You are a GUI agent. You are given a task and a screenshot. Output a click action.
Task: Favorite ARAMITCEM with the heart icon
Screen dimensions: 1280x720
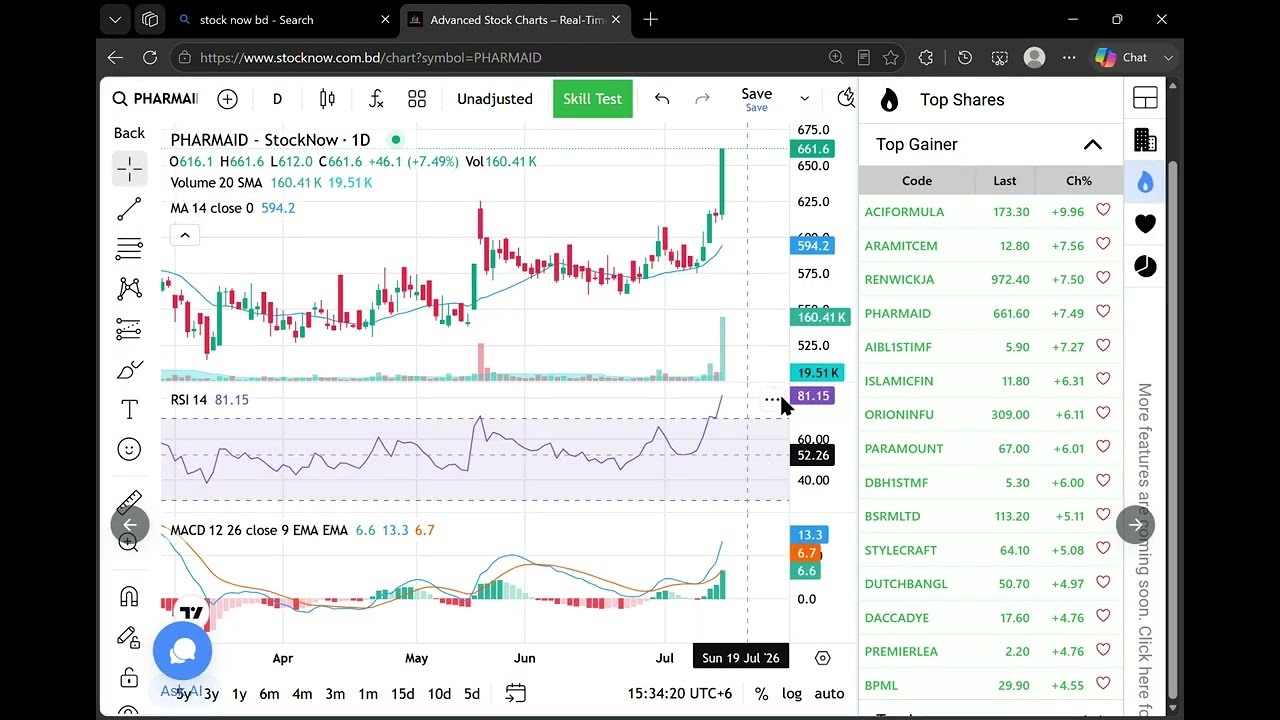point(1103,244)
